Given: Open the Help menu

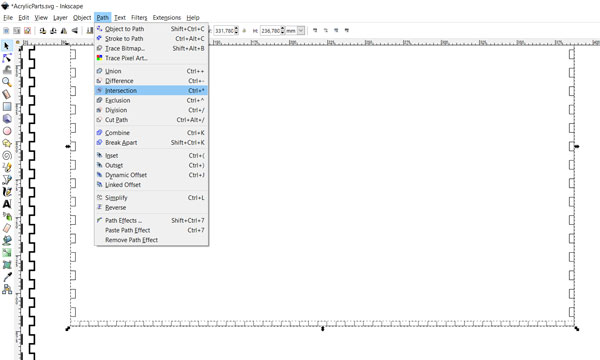Looking at the screenshot, I should coord(193,18).
